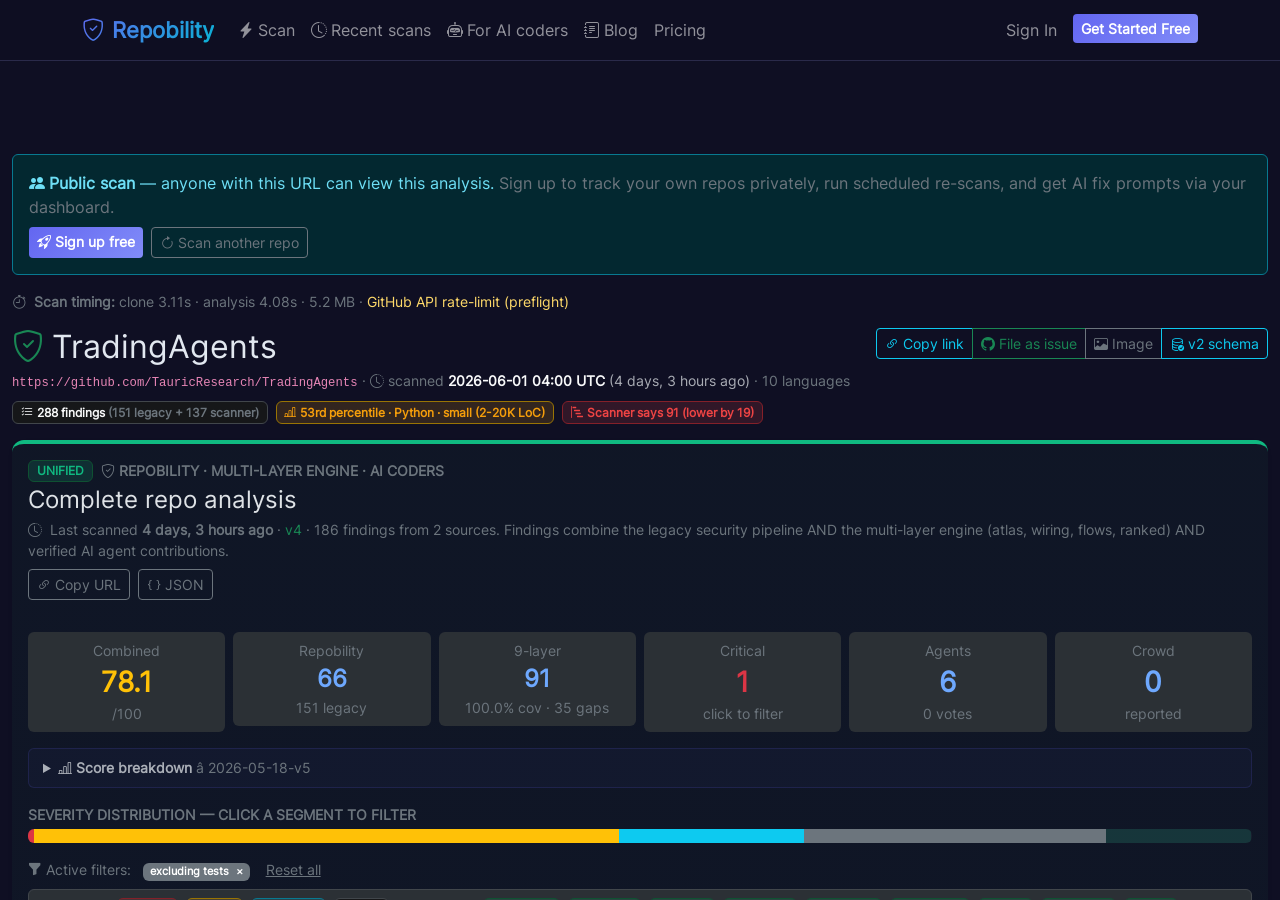Select the Combined 78.1 score card
This screenshot has width=1280, height=900.
(126, 682)
